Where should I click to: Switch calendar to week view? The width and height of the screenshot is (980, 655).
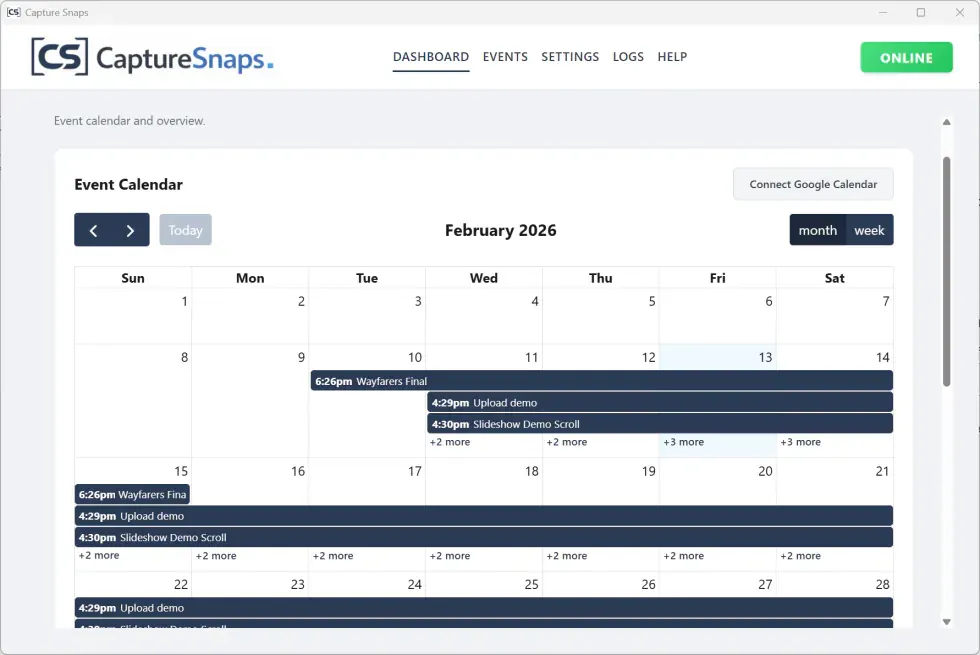tap(869, 230)
